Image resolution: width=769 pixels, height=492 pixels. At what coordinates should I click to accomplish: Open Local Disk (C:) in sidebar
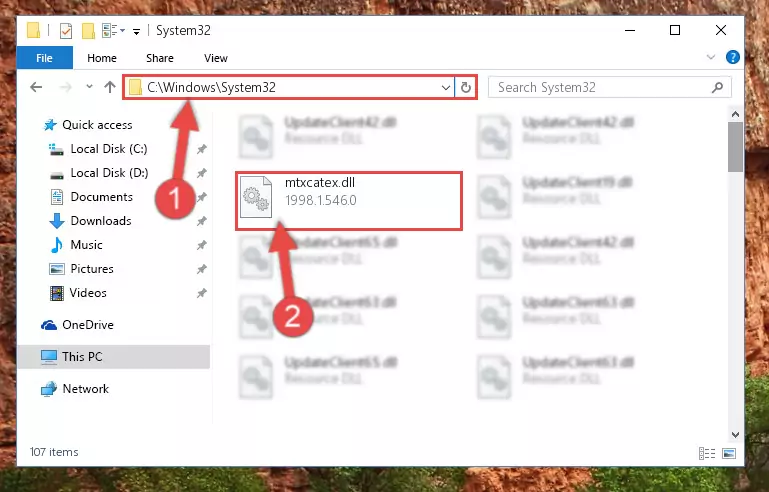click(109, 149)
